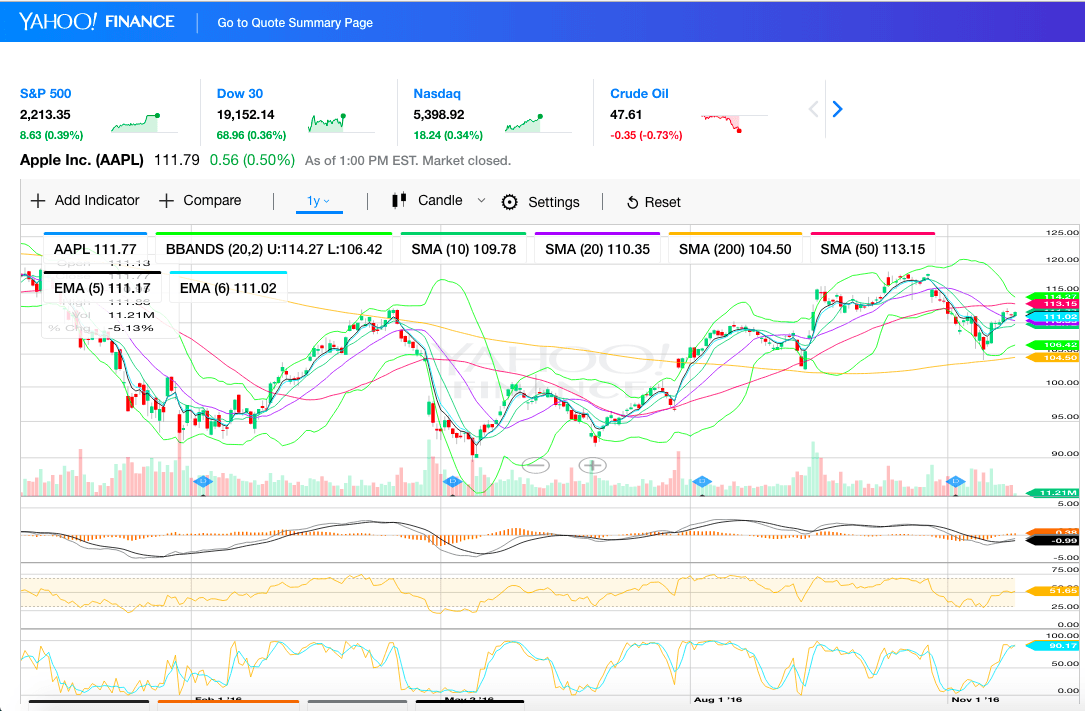Click the plus icon beside Add Indicator
1085x711 pixels.
point(38,201)
